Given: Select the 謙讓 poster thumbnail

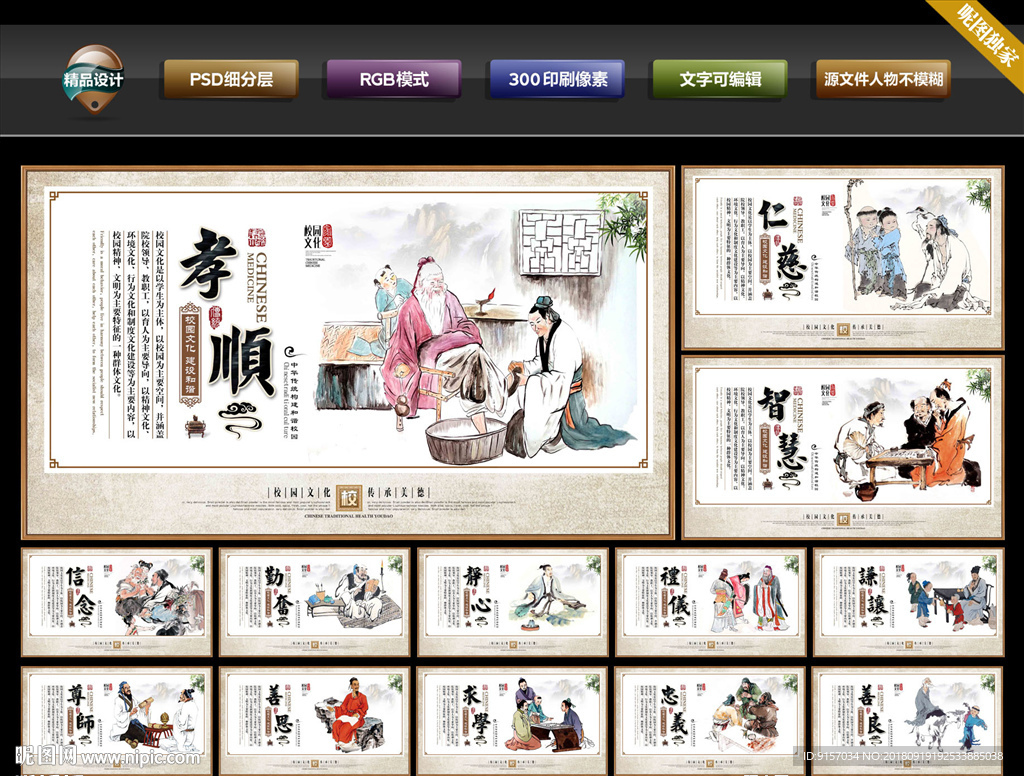Looking at the screenshot, I should (908, 602).
